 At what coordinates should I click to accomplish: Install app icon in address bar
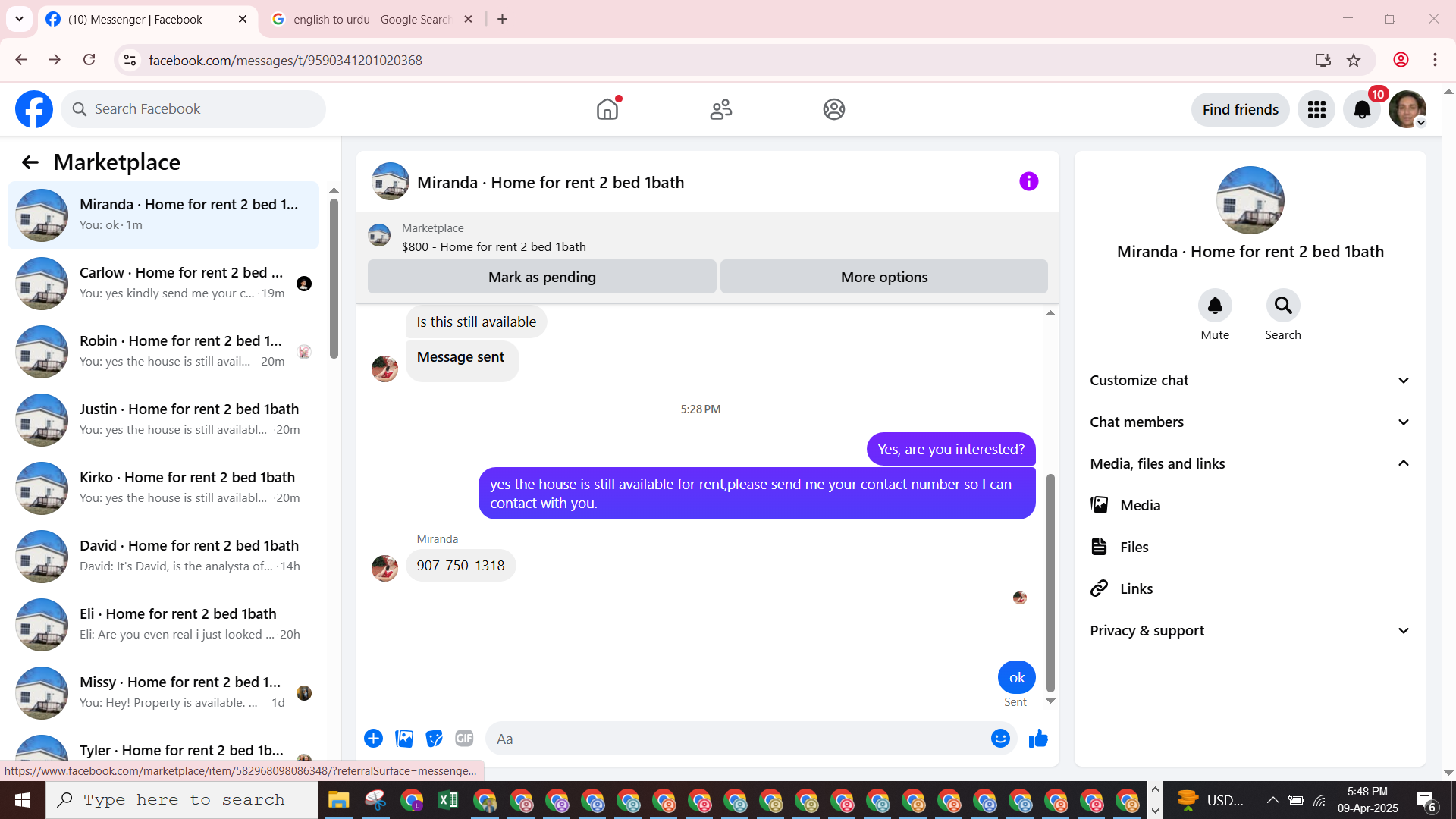(x=1323, y=60)
